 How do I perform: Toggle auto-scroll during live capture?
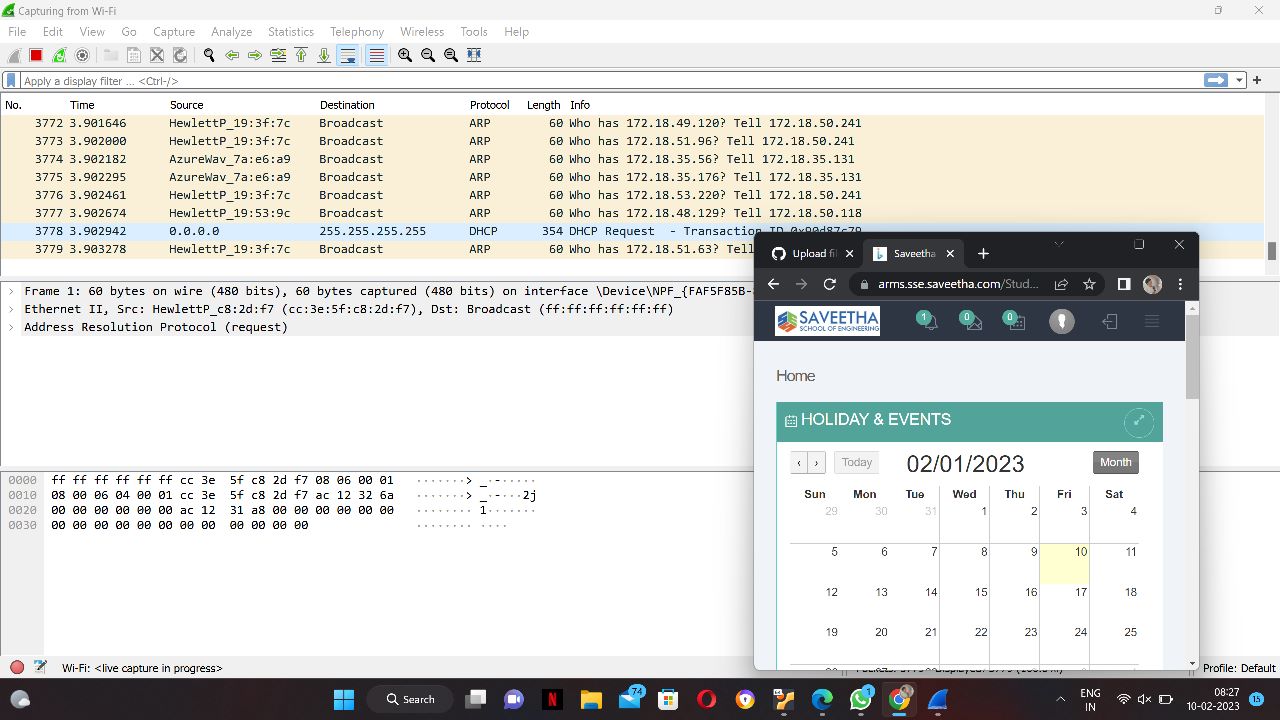(x=350, y=55)
